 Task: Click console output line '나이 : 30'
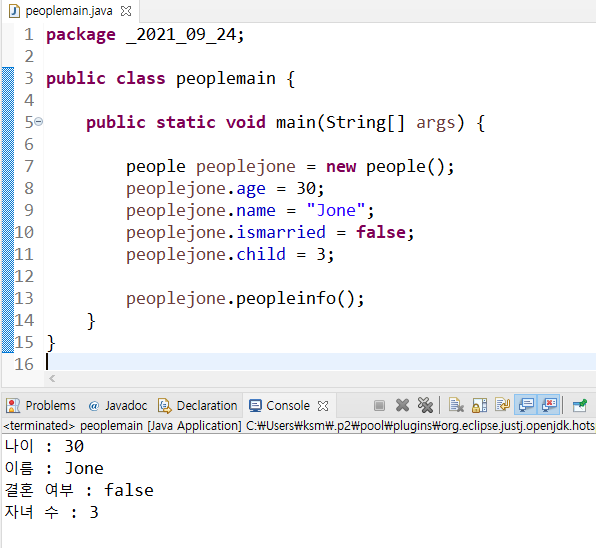[44, 446]
